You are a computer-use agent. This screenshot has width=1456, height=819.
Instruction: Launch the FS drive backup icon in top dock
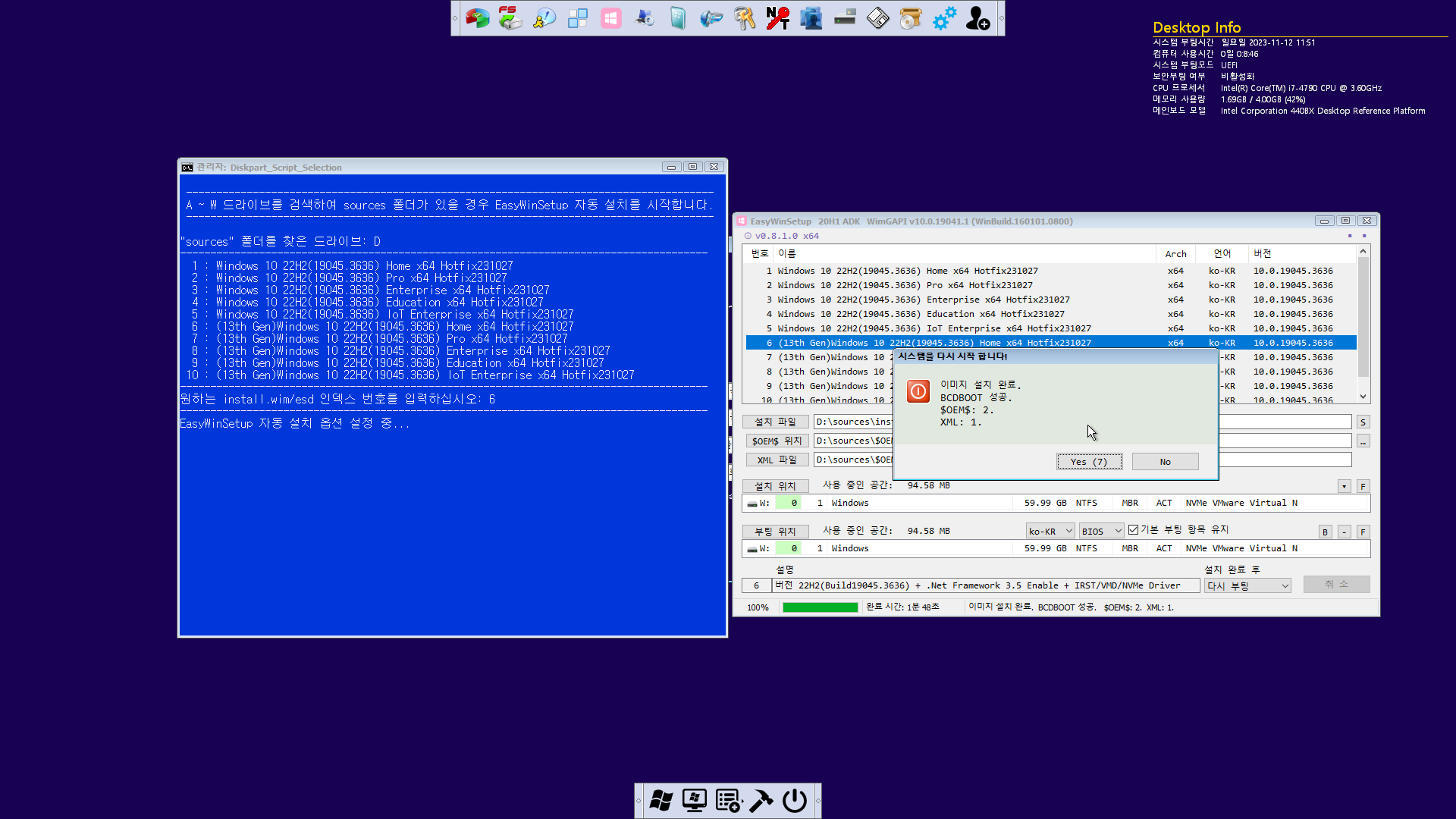510,17
